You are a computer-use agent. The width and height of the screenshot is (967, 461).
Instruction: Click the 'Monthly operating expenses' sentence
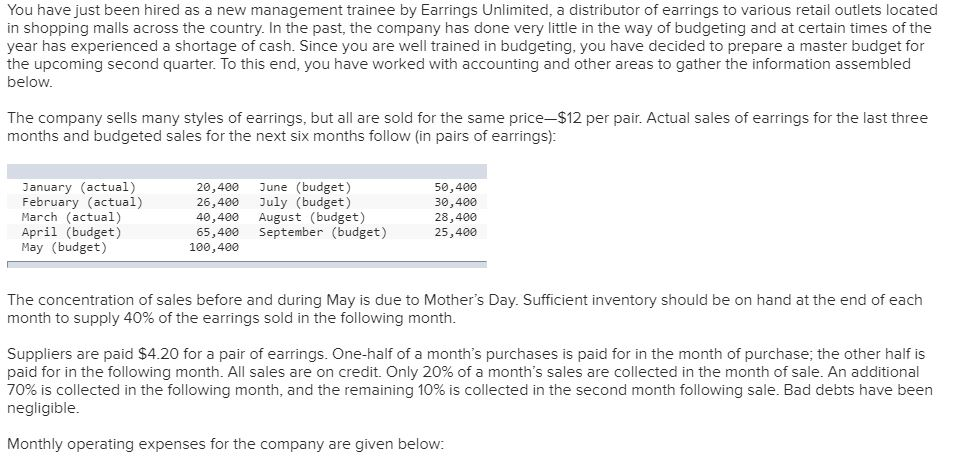(x=225, y=444)
